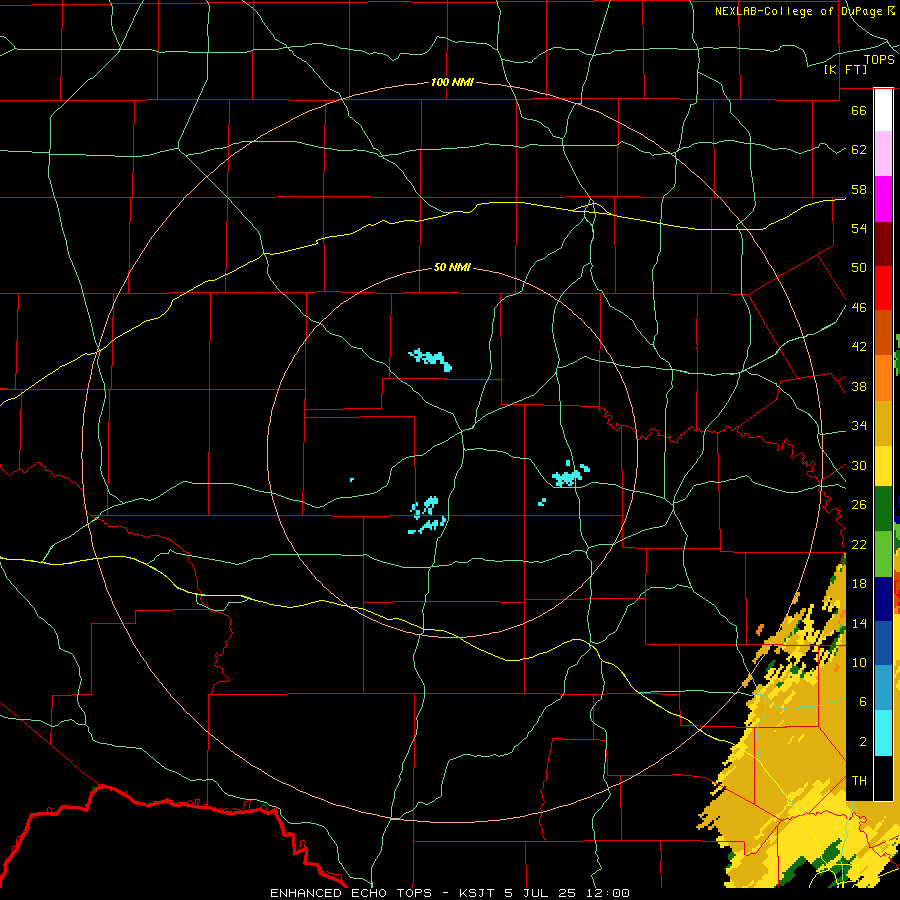
Task: Pick the light green legend swatch
Action: [883, 554]
